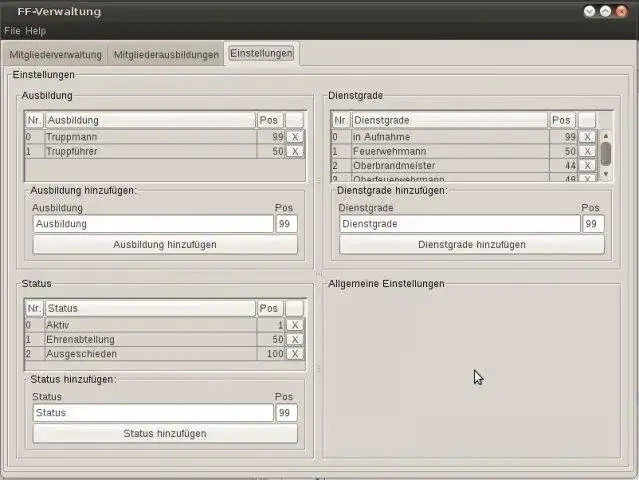Click the Ausbildung hinzufügen button
This screenshot has width=639, height=480.
(x=165, y=245)
